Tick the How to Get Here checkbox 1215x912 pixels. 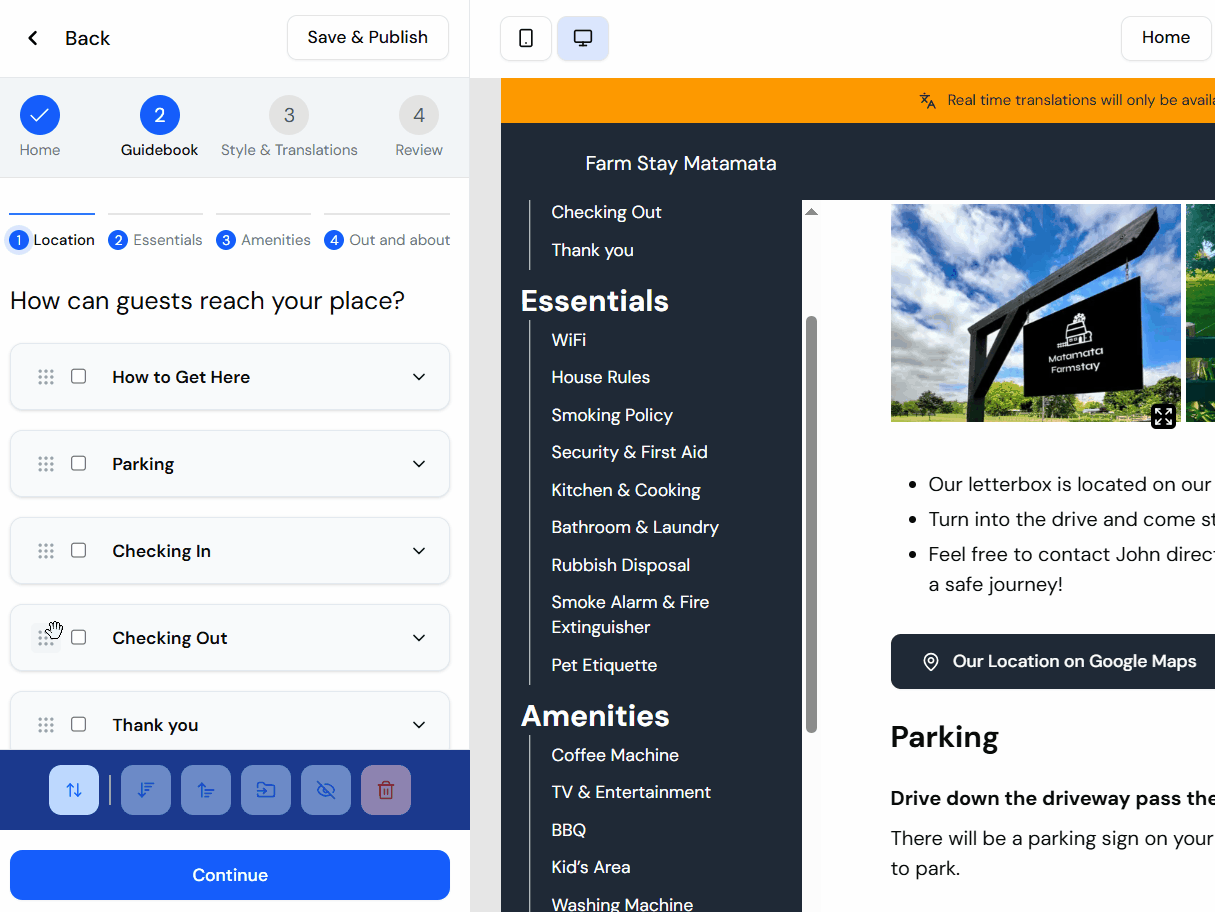[78, 376]
